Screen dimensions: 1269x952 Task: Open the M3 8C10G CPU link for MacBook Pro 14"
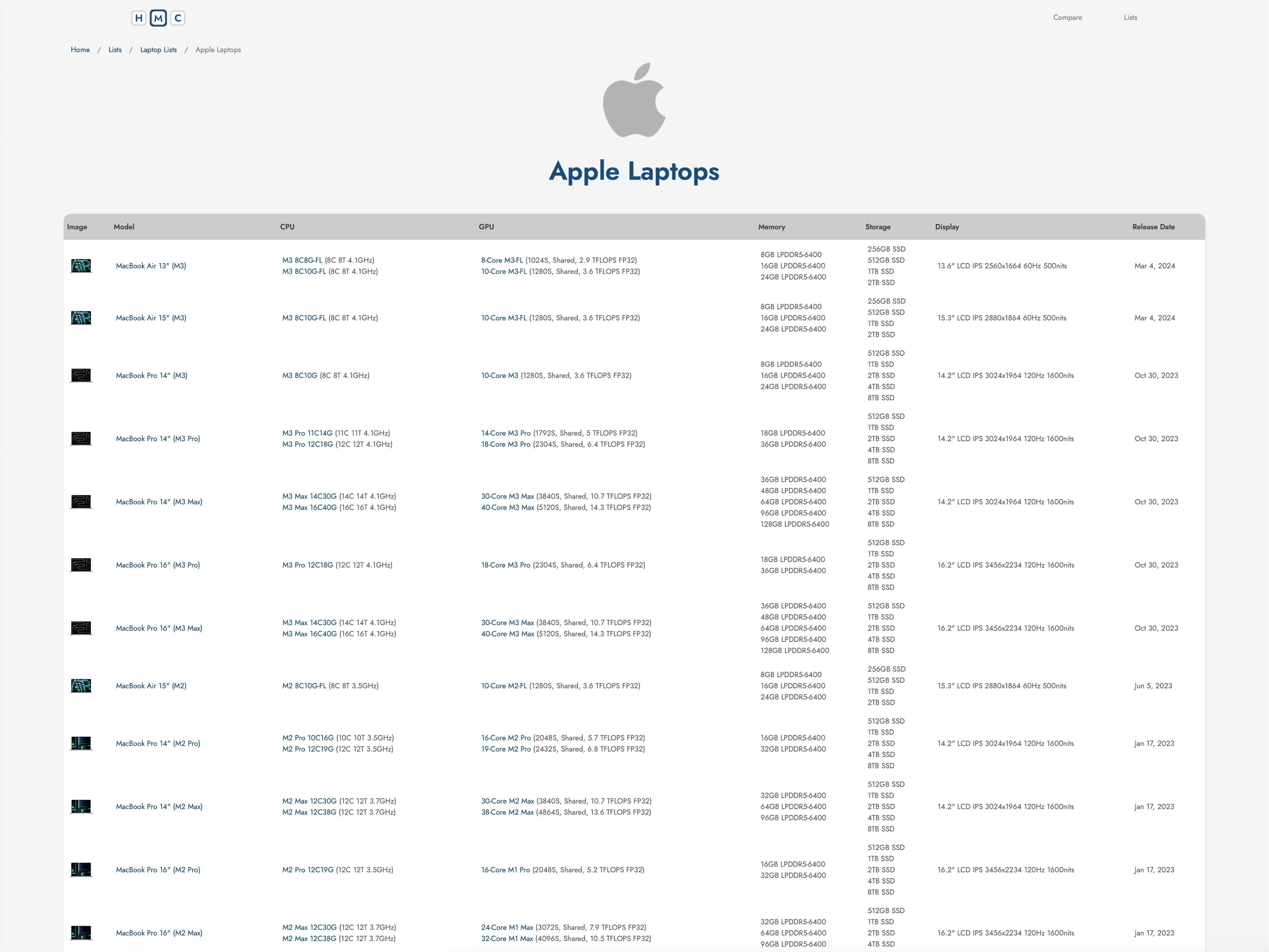click(x=299, y=375)
